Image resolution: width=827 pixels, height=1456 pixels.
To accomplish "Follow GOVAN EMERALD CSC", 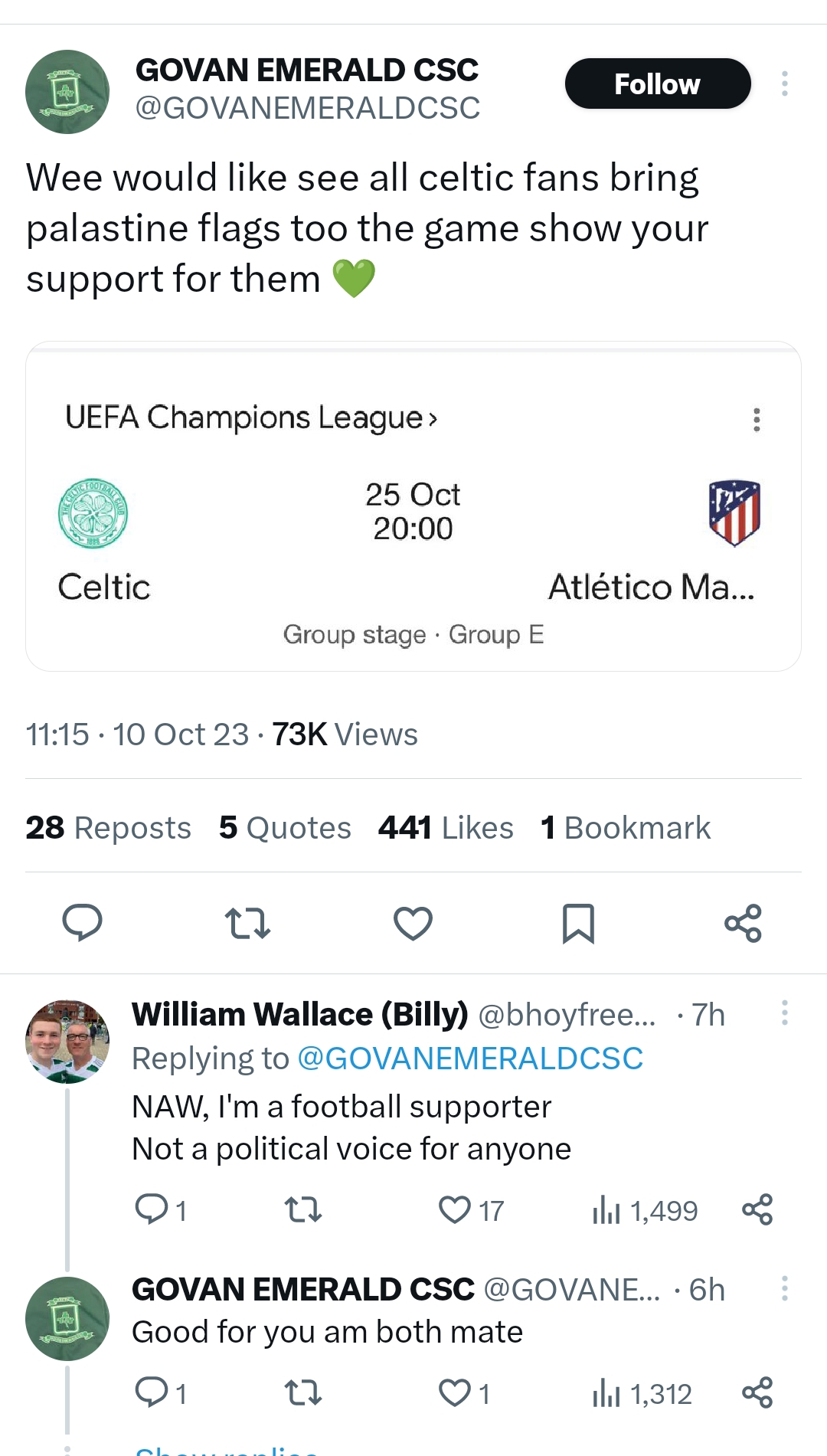I will (x=657, y=83).
